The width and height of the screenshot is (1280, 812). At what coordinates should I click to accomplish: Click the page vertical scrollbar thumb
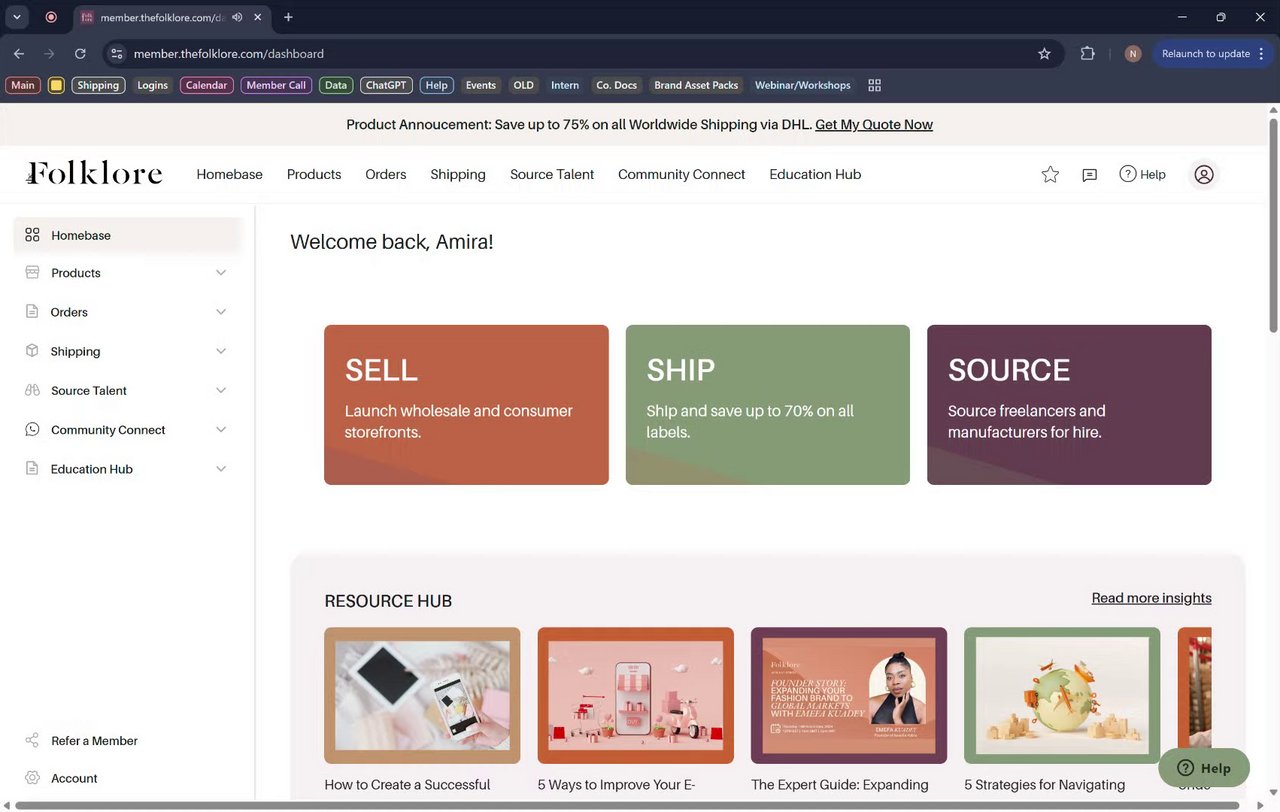pos(1273,225)
